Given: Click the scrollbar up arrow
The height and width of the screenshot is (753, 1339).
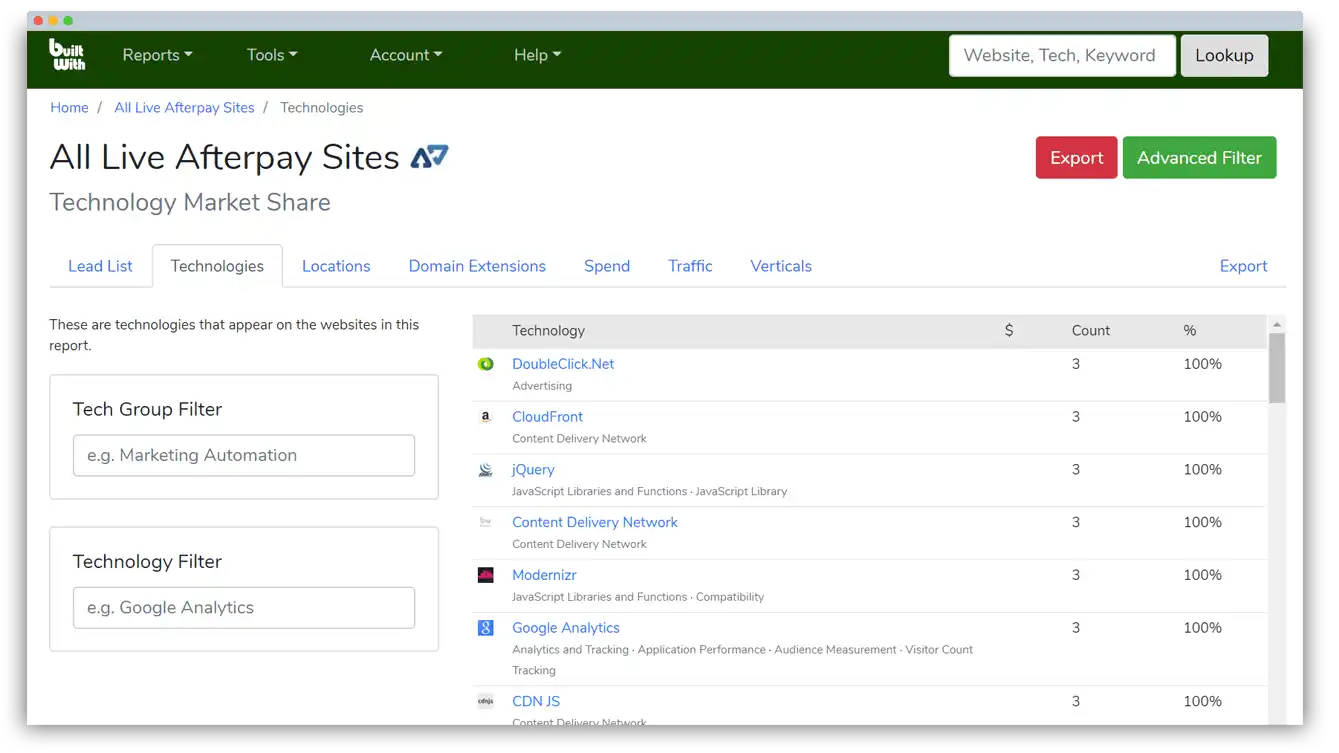Looking at the screenshot, I should 1277,325.
